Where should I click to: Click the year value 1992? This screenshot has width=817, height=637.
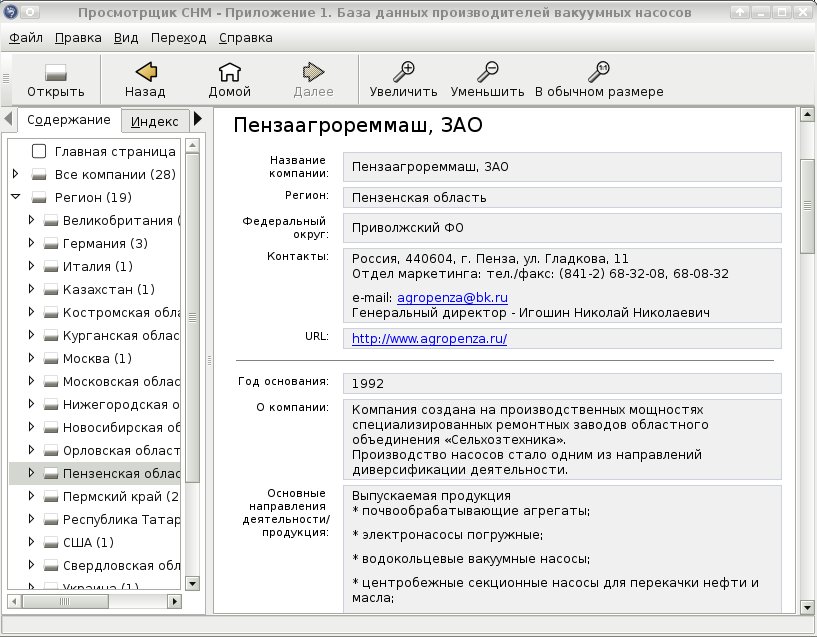(x=368, y=384)
